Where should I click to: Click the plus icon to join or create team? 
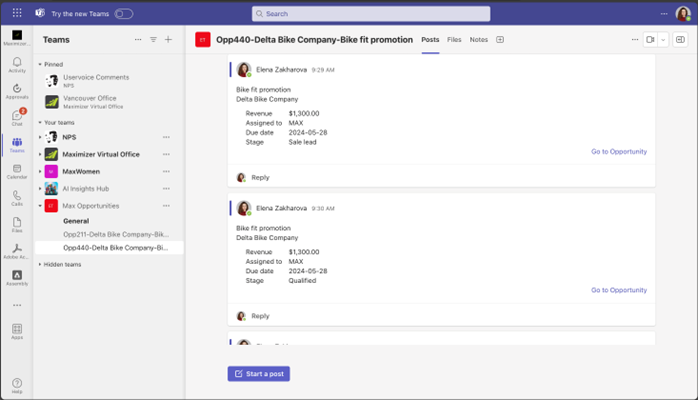coord(168,40)
